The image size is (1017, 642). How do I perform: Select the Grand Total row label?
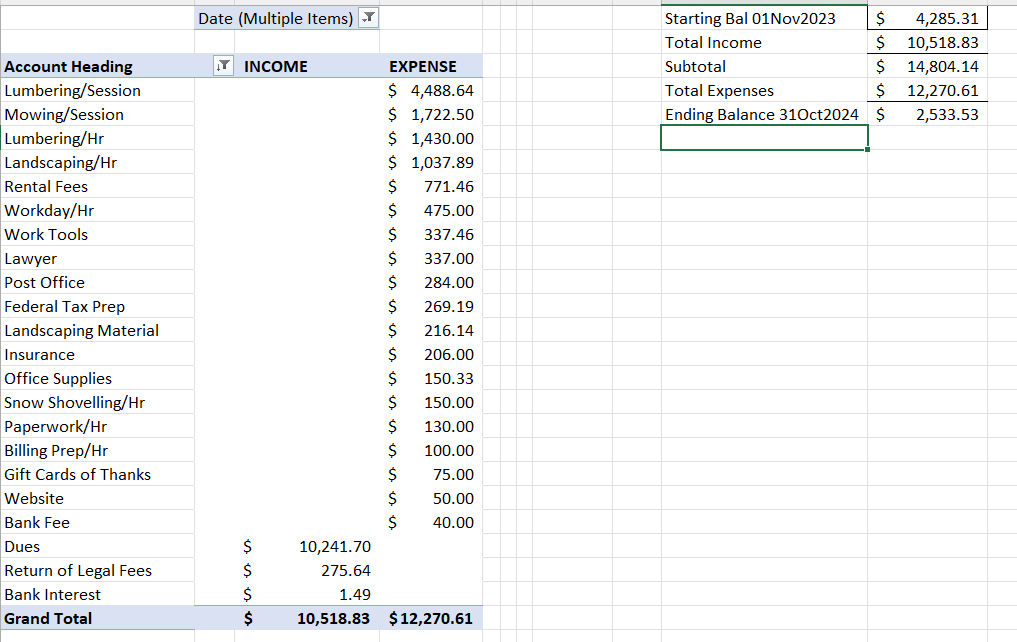pos(48,619)
